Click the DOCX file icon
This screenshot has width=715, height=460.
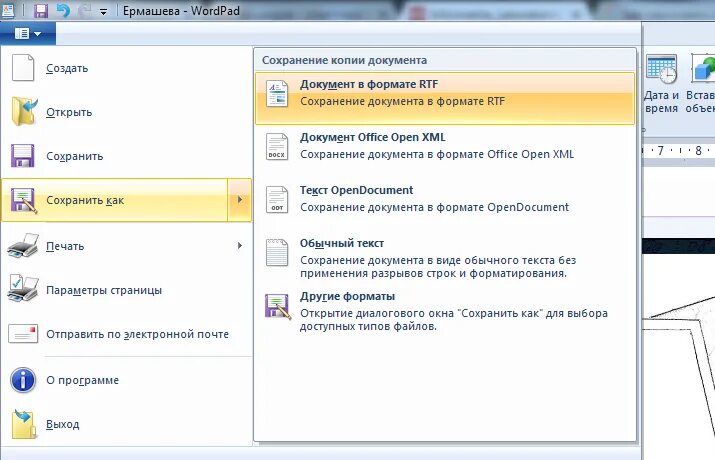[x=277, y=146]
